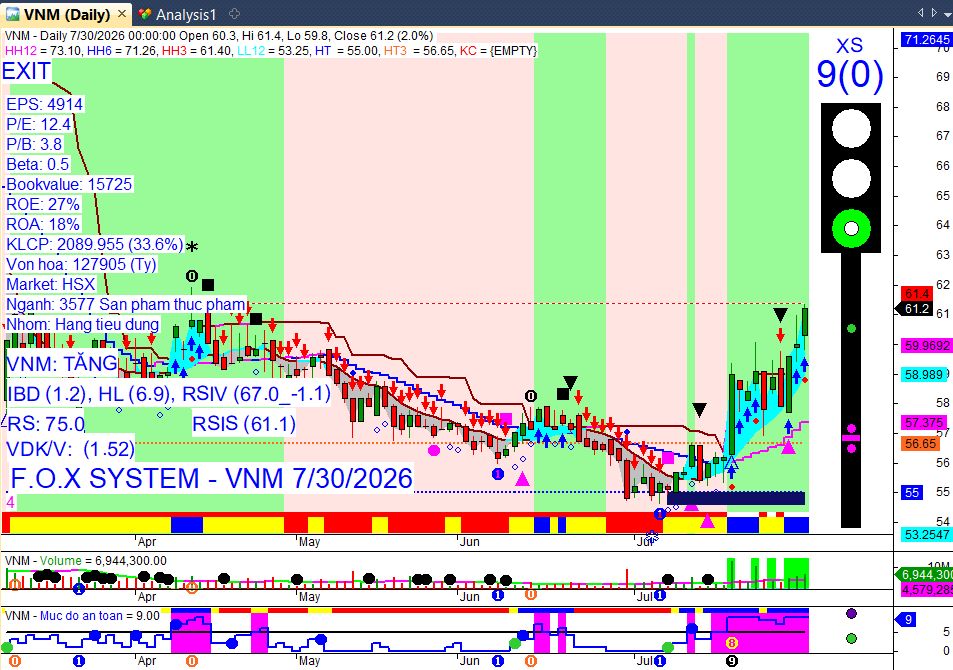Click the cyan 53.2547 price label
The image size is (953, 670).
click(926, 534)
